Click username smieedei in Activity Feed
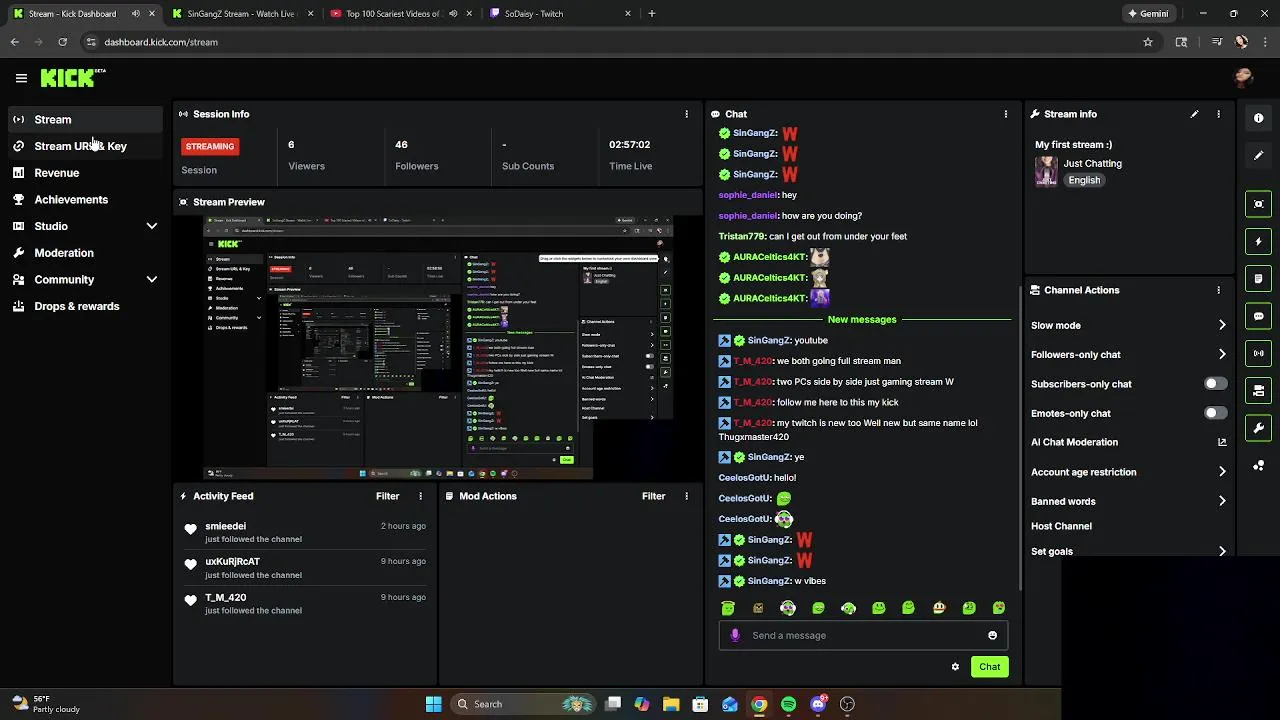Image resolution: width=1280 pixels, height=720 pixels. (x=225, y=526)
